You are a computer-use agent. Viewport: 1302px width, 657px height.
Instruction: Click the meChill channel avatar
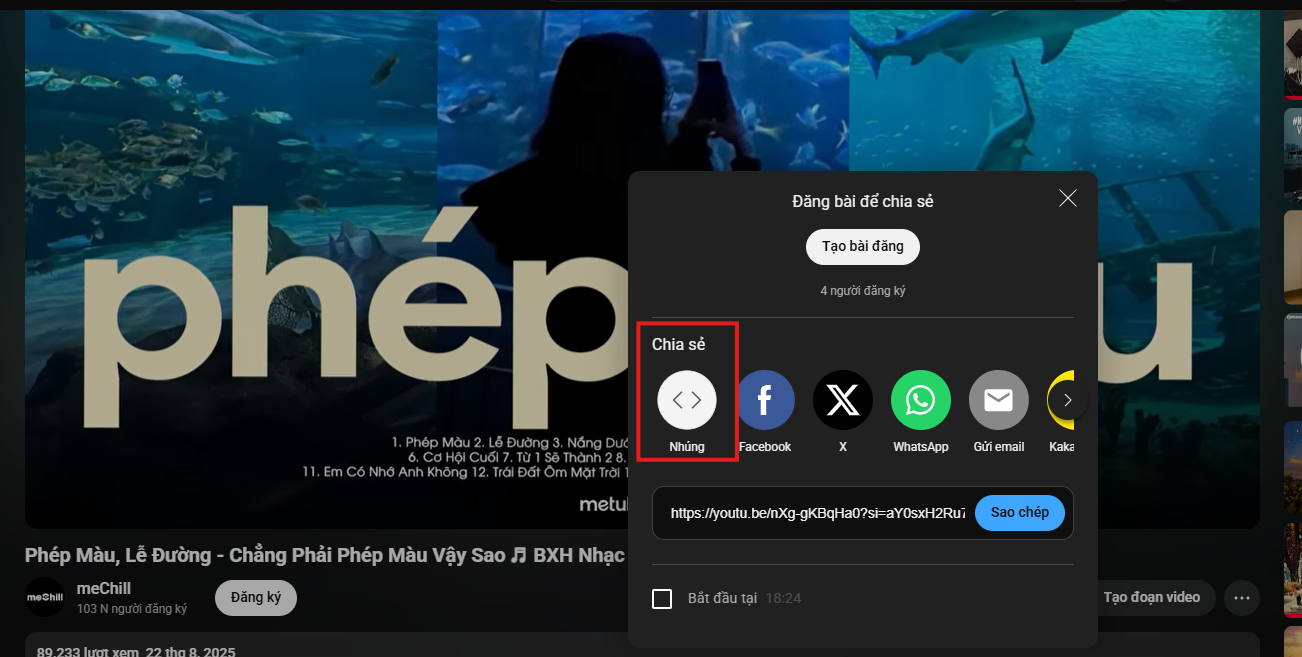point(45,597)
